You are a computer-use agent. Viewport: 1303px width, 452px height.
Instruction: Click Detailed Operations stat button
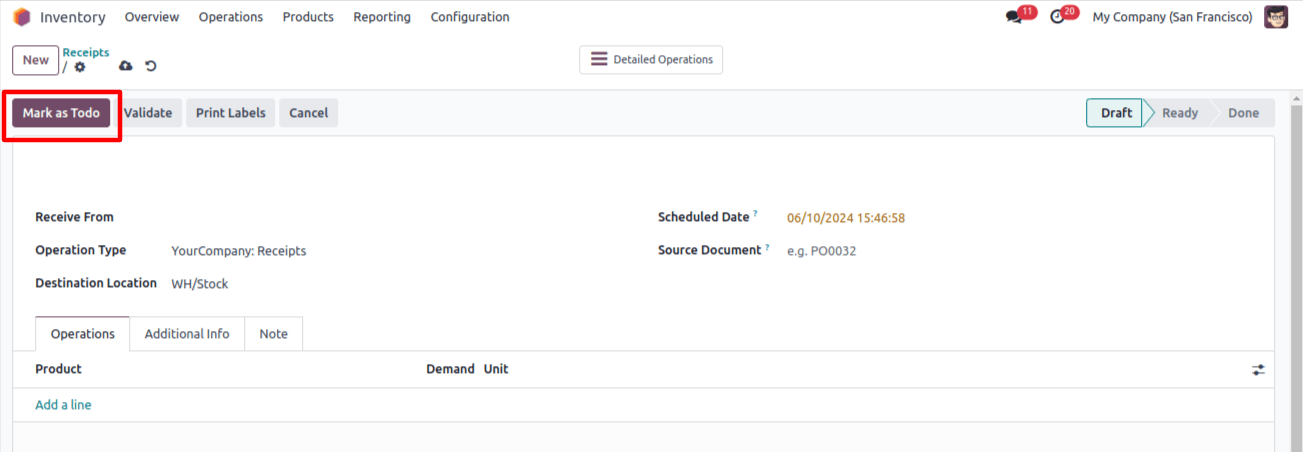pyautogui.click(x=651, y=60)
